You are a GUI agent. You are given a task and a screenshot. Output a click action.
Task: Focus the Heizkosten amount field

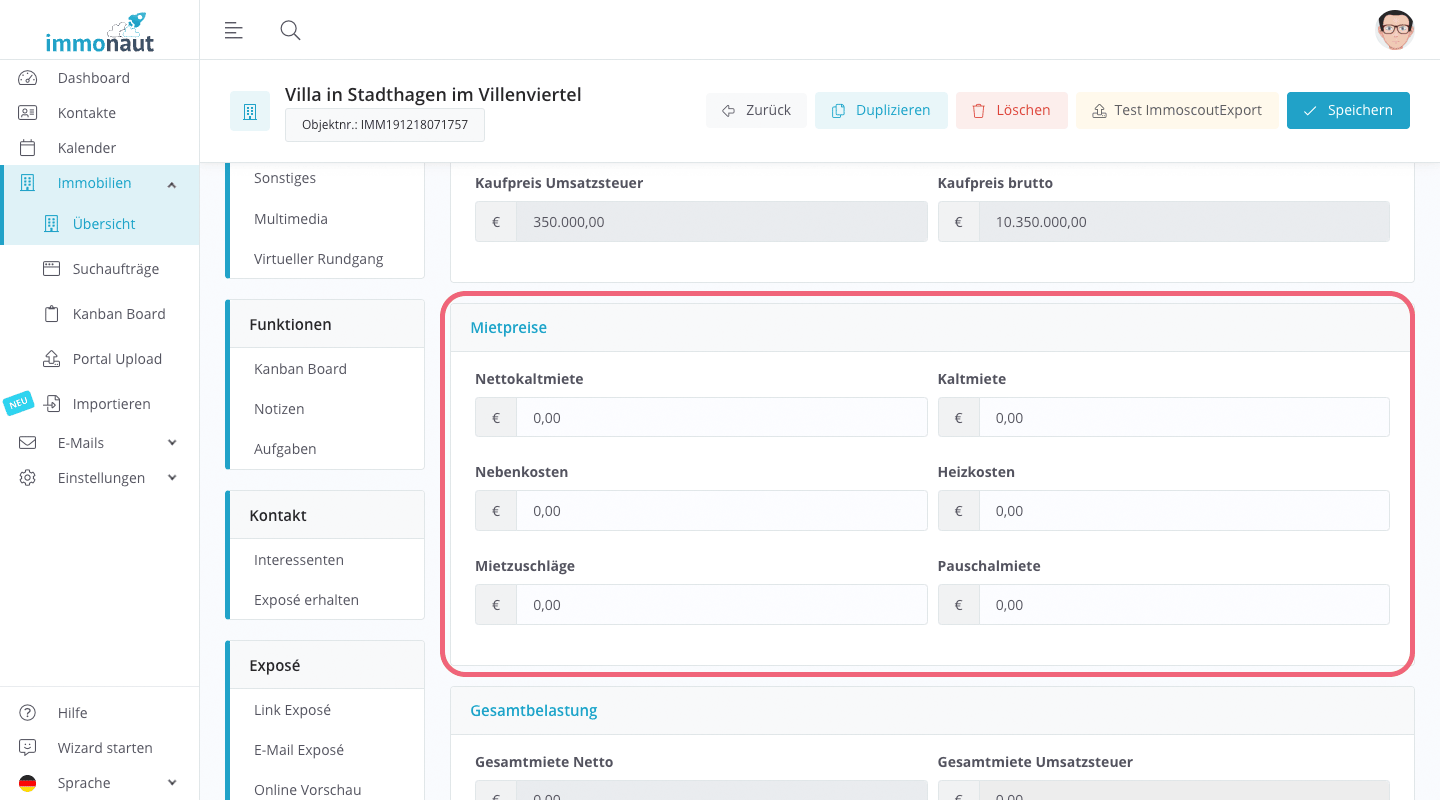pyautogui.click(x=1183, y=511)
